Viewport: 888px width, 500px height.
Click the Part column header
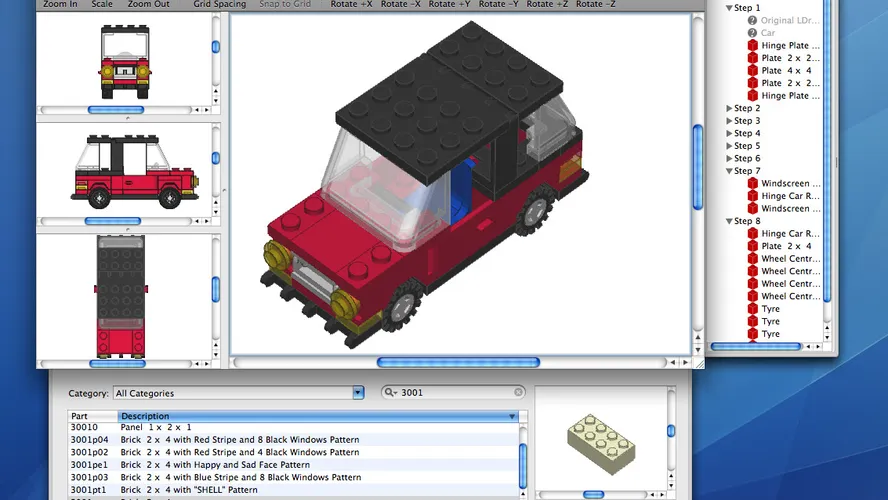pos(92,416)
